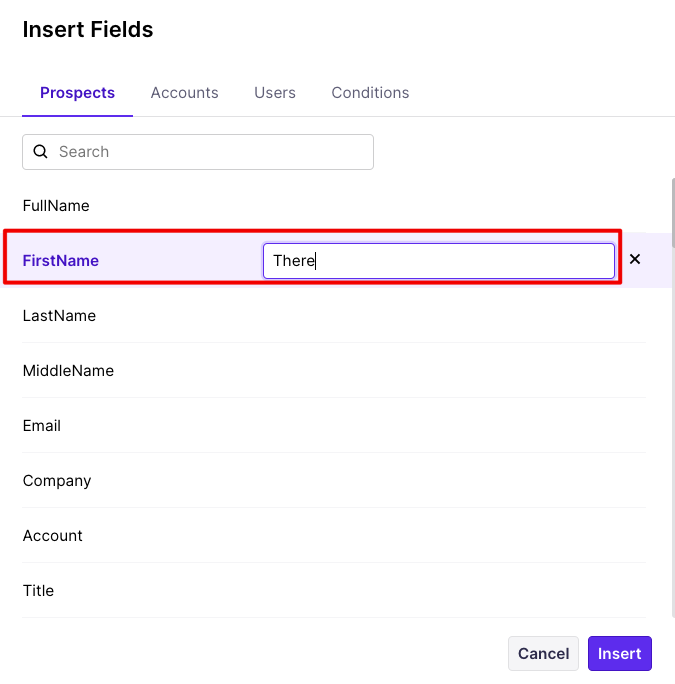Click the FirstName fallback text box containing "There"
The image size is (675, 684).
point(438,261)
